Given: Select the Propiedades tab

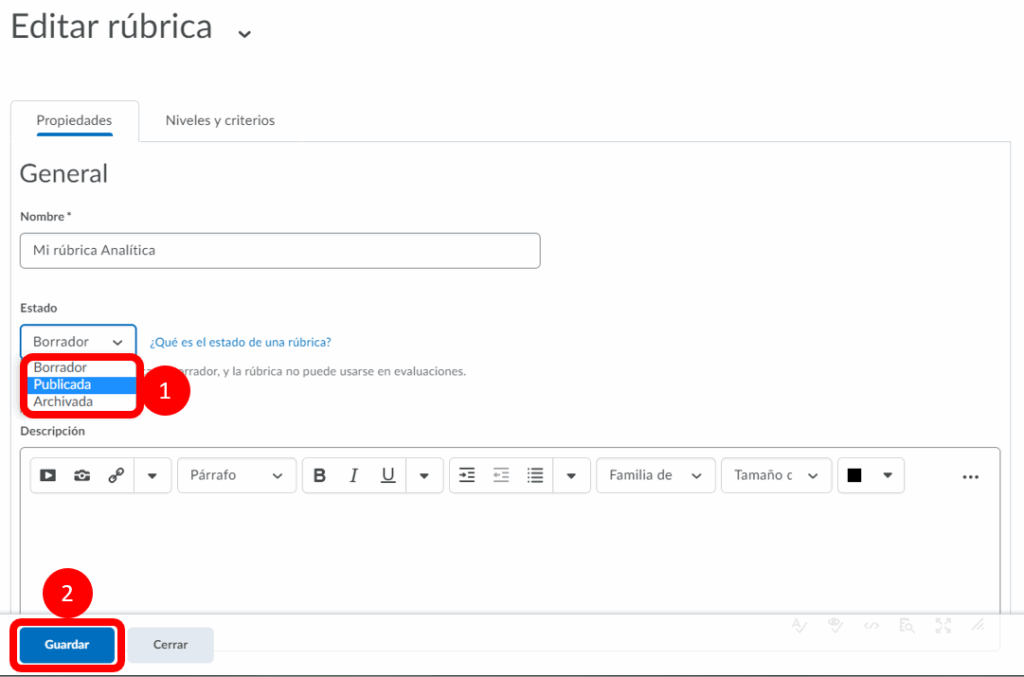Looking at the screenshot, I should (74, 121).
